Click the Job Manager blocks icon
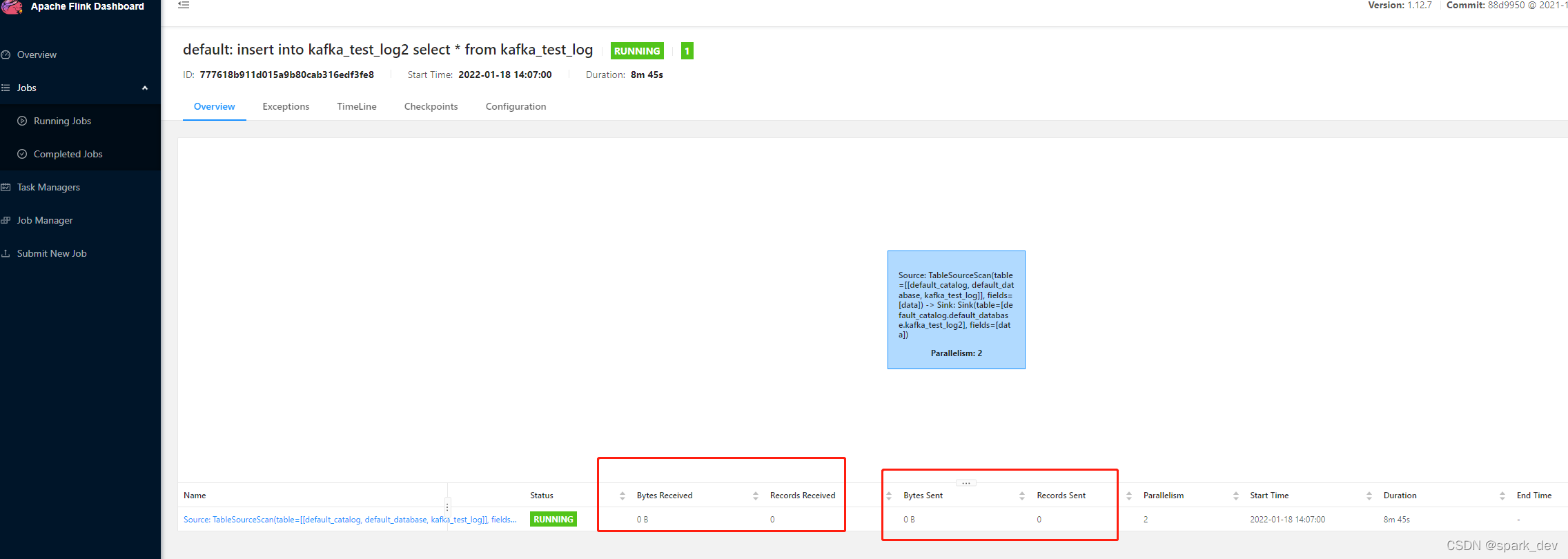The image size is (1568, 559). point(6,220)
